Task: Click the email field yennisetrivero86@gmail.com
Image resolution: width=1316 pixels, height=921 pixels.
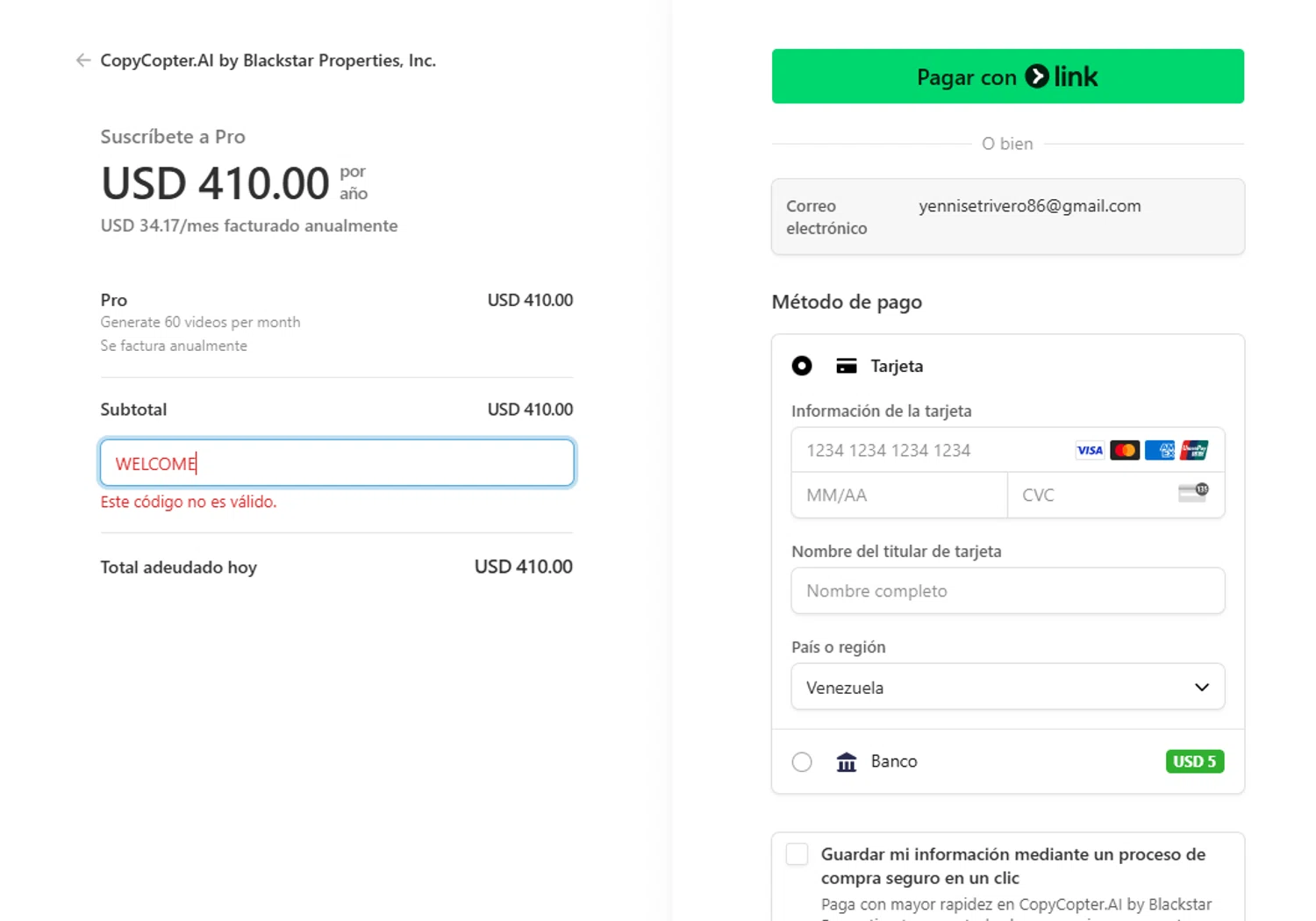Action: click(x=1008, y=217)
